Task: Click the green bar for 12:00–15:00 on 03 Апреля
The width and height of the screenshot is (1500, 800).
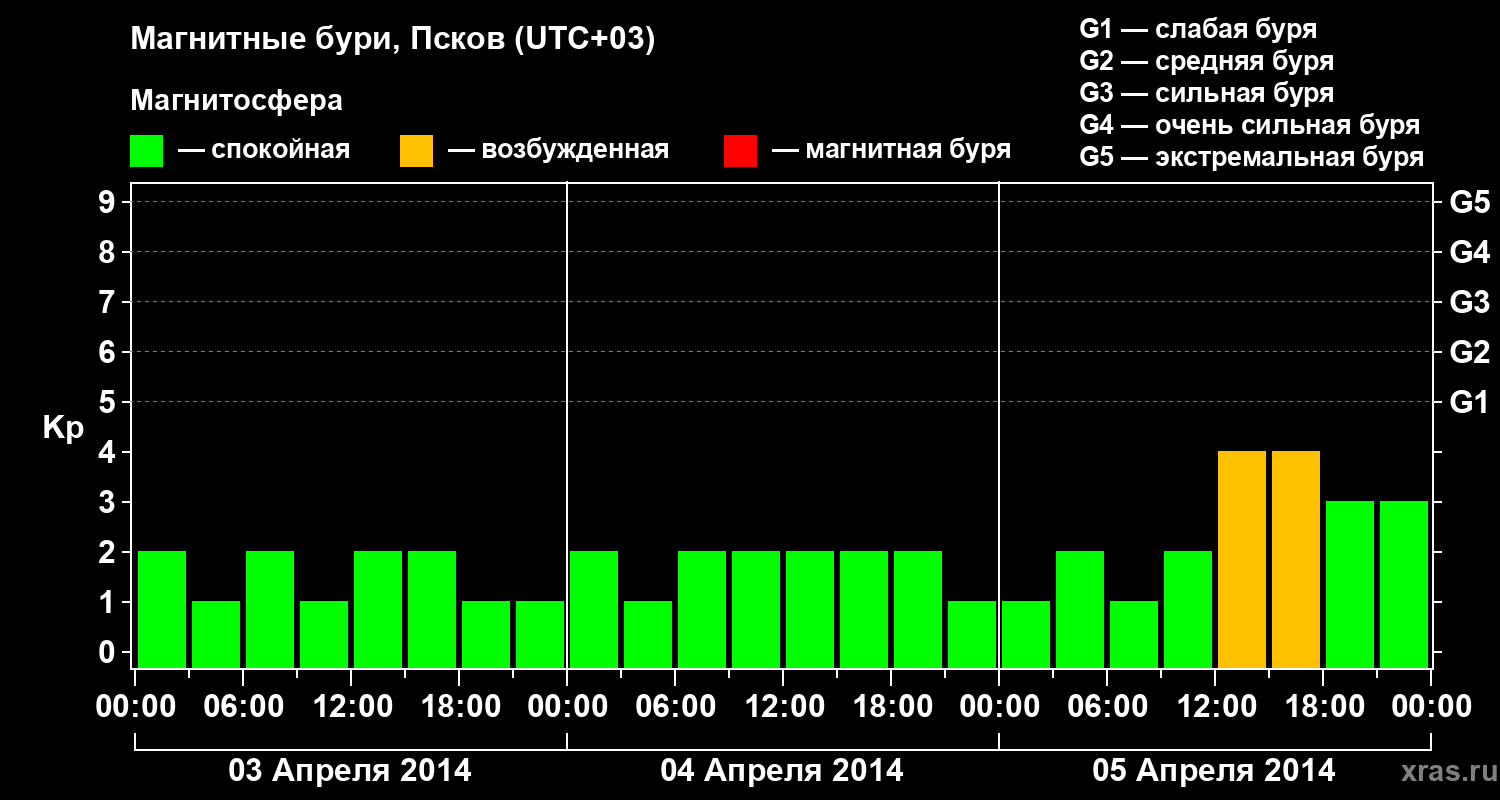Action: click(378, 609)
